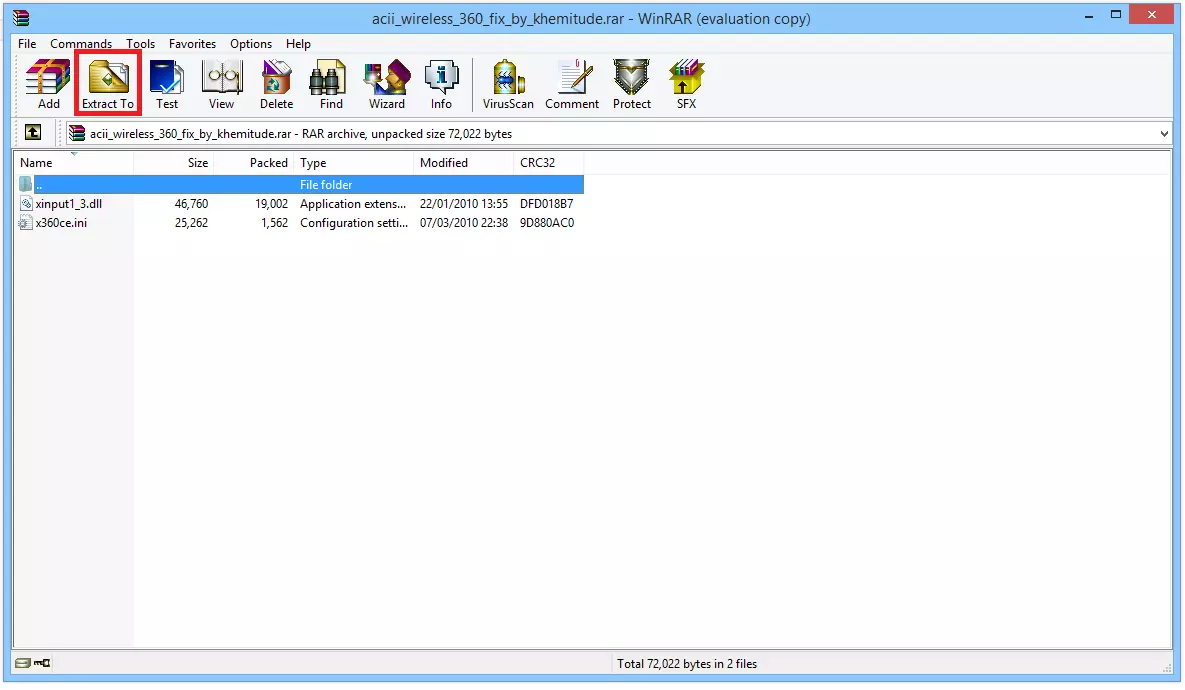This screenshot has height=690, width=1185.
Task: Click the WinRAR title bar icon
Action: pos(21,17)
